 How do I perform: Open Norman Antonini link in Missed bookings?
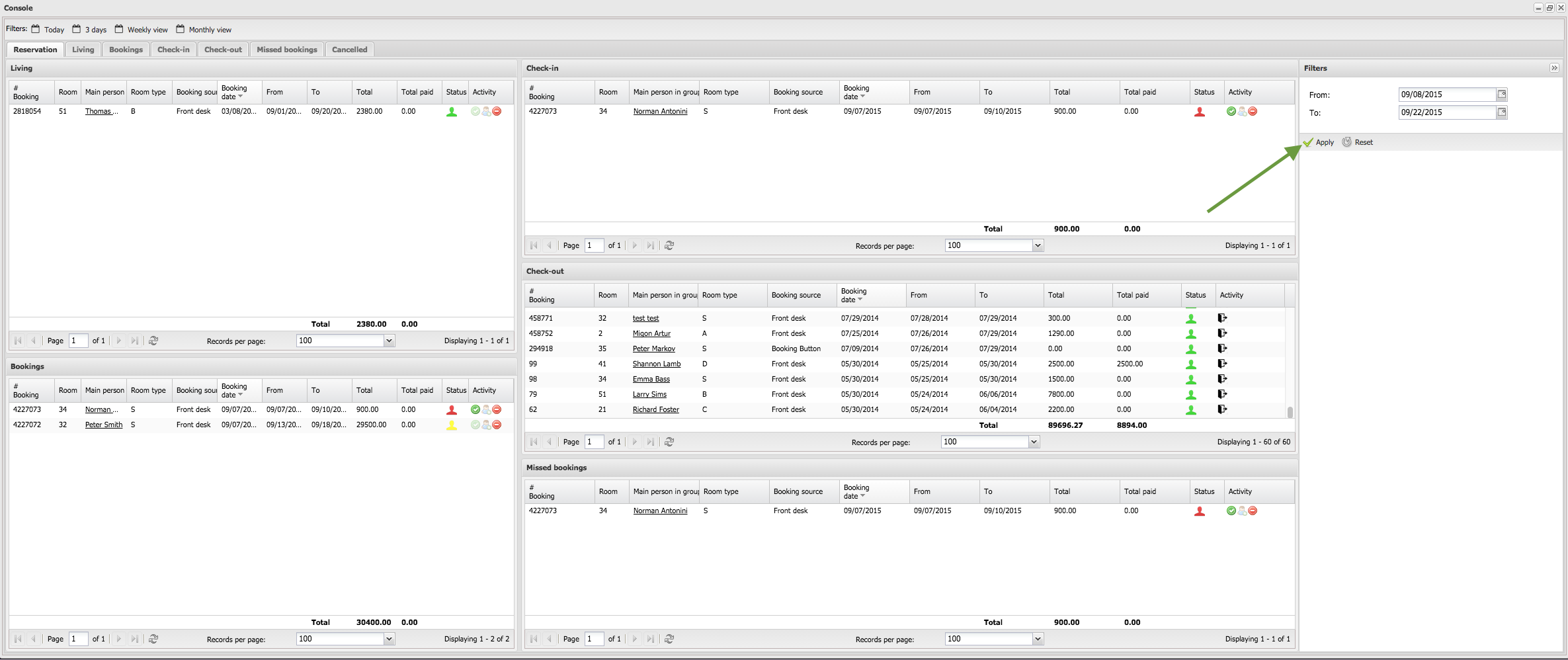(x=660, y=511)
